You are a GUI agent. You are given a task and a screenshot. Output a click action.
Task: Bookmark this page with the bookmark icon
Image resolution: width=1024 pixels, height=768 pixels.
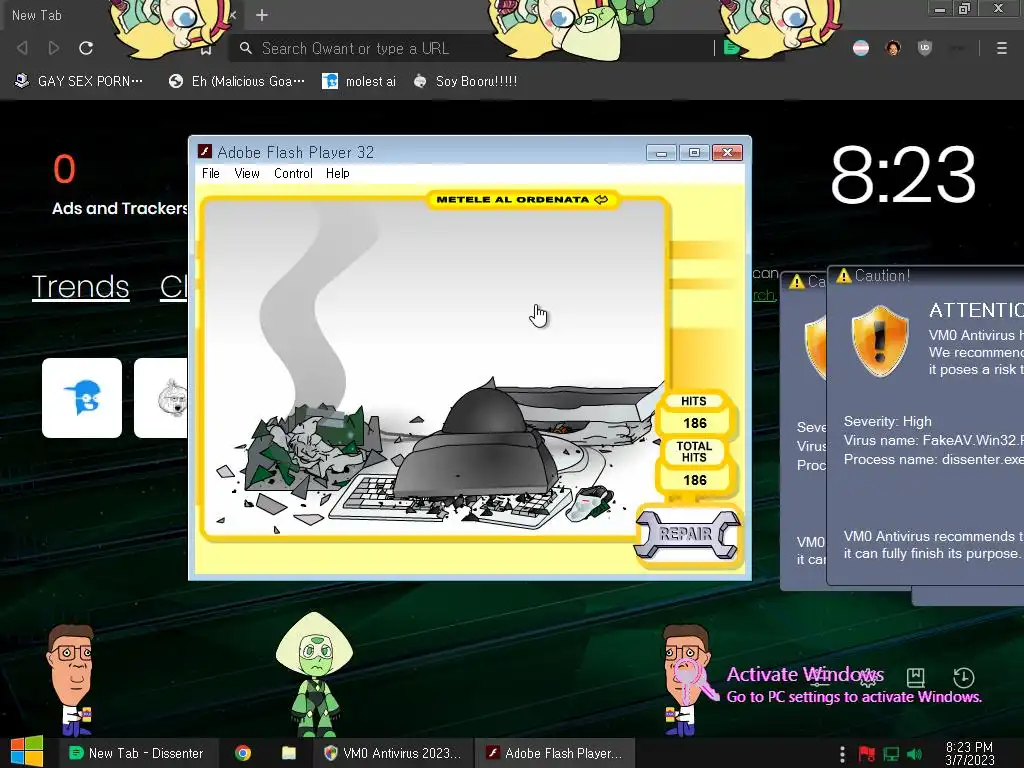pyautogui.click(x=206, y=50)
